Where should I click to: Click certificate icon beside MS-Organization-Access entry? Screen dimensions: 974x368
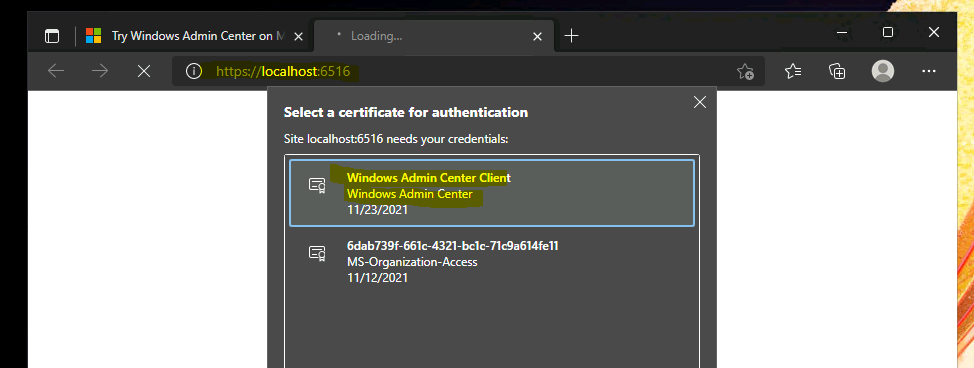317,254
